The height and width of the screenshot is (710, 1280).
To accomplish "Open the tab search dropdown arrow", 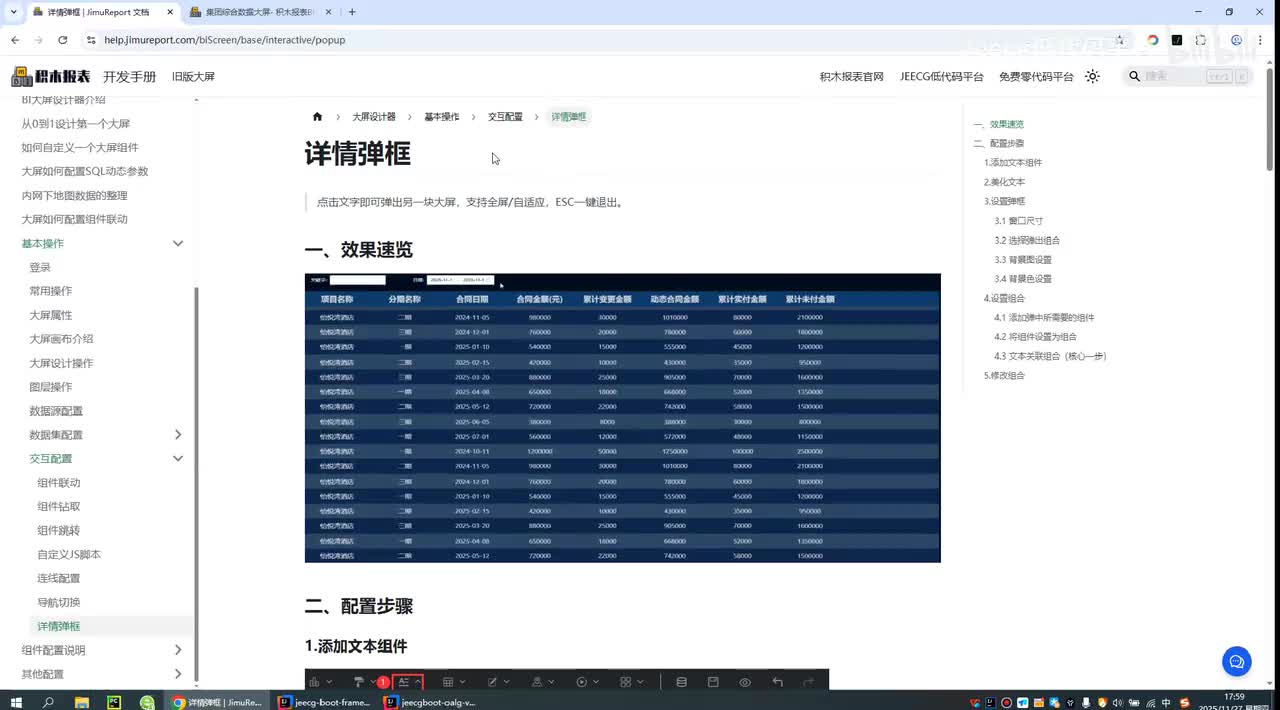I will point(13,12).
